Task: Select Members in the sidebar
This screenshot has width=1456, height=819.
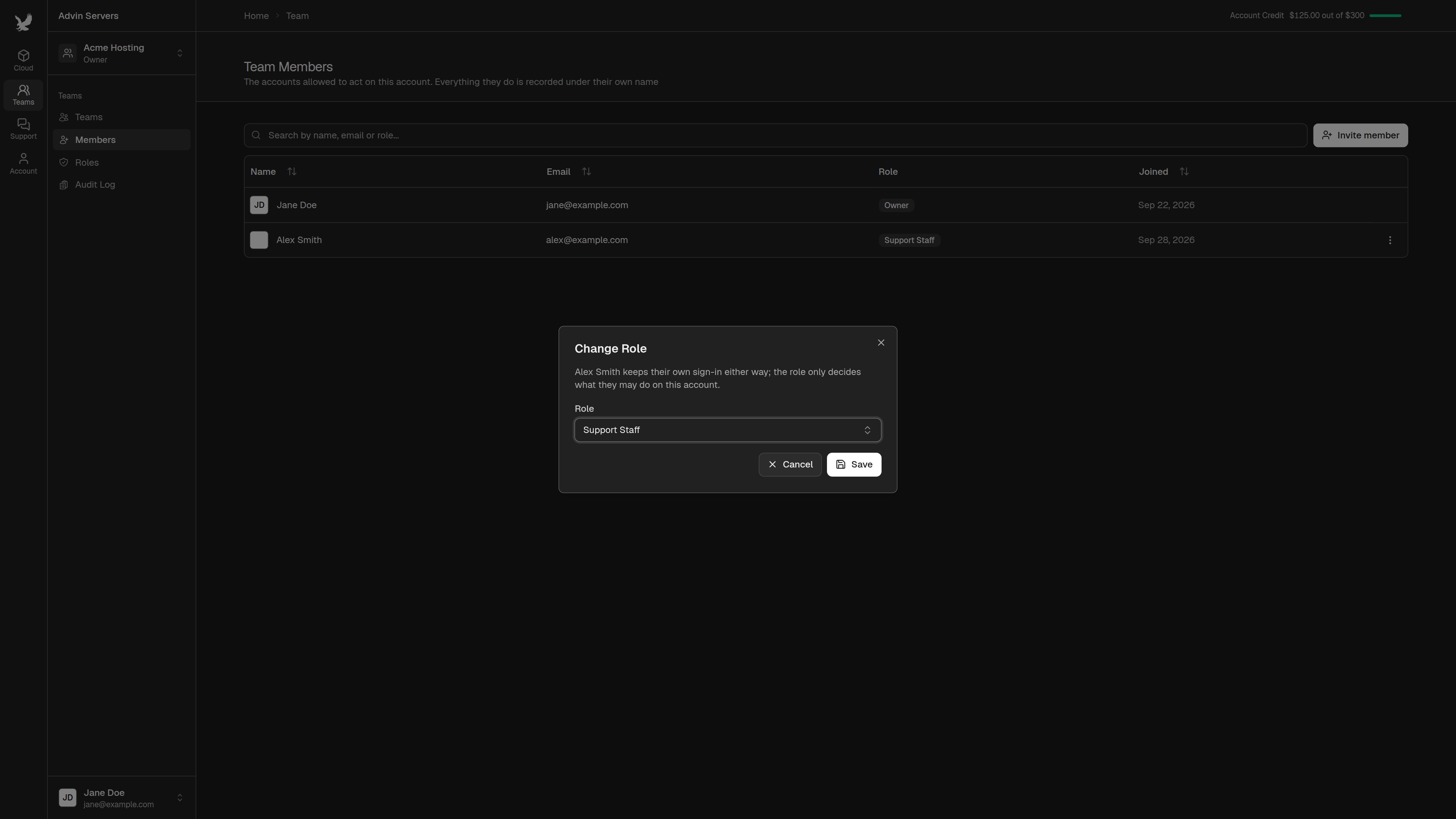Action: click(121, 140)
